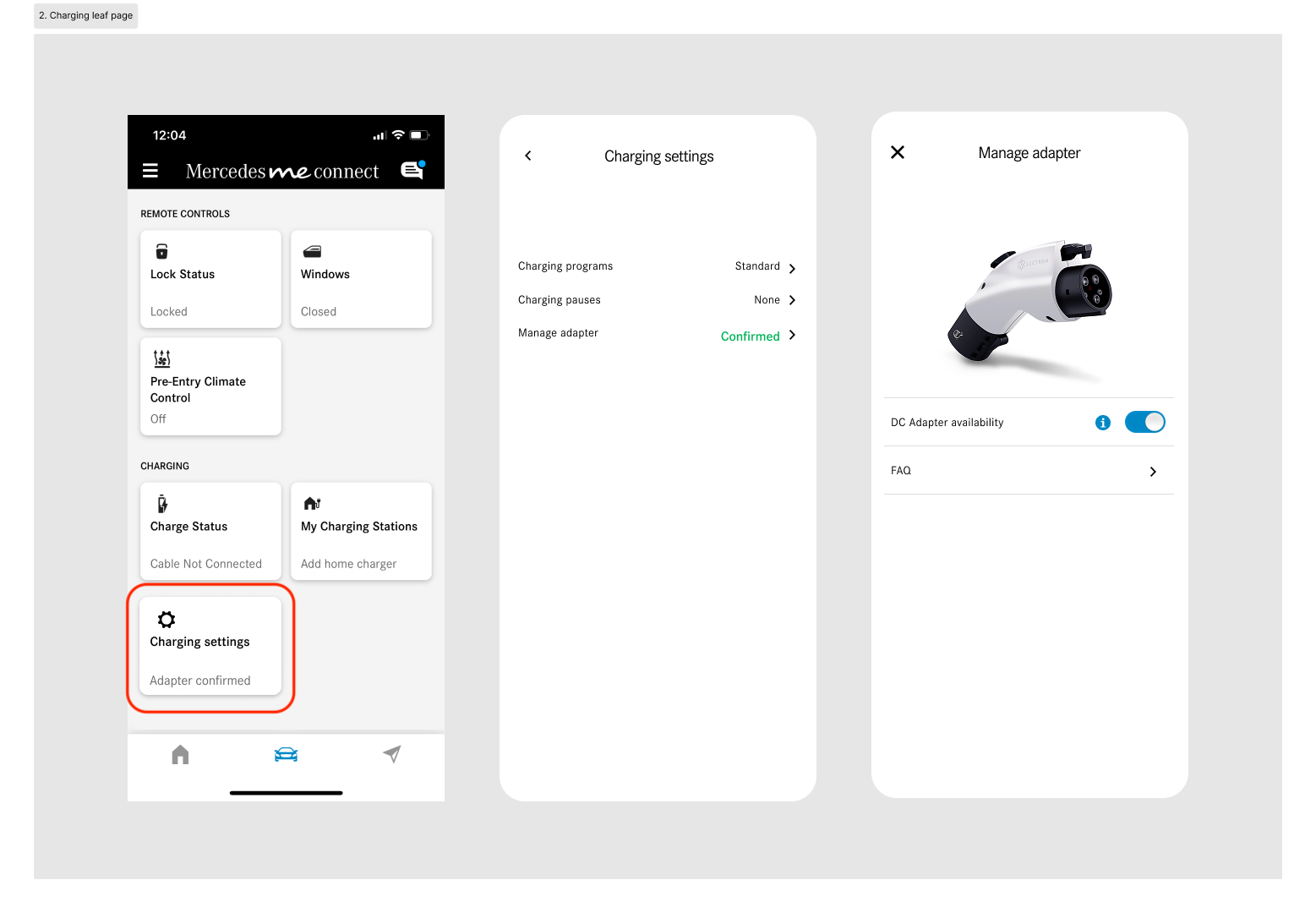Click the green Confirmed status

click(x=751, y=336)
